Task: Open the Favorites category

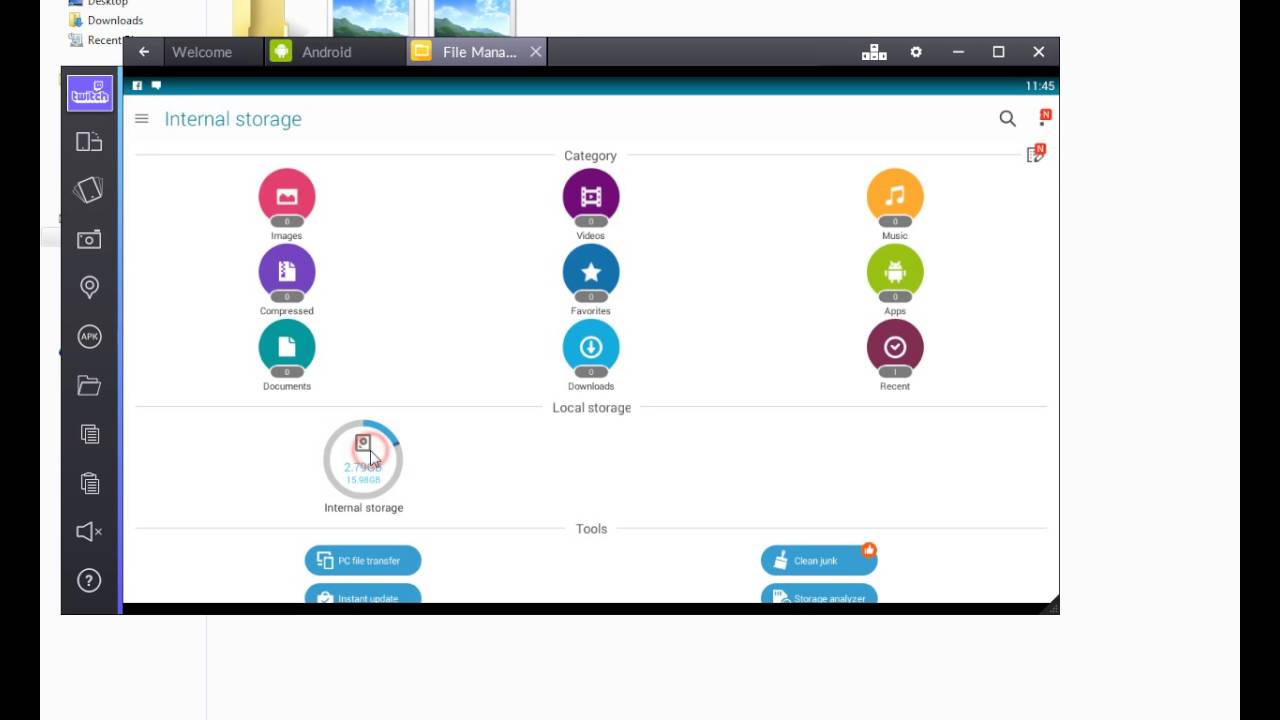Action: 591,279
